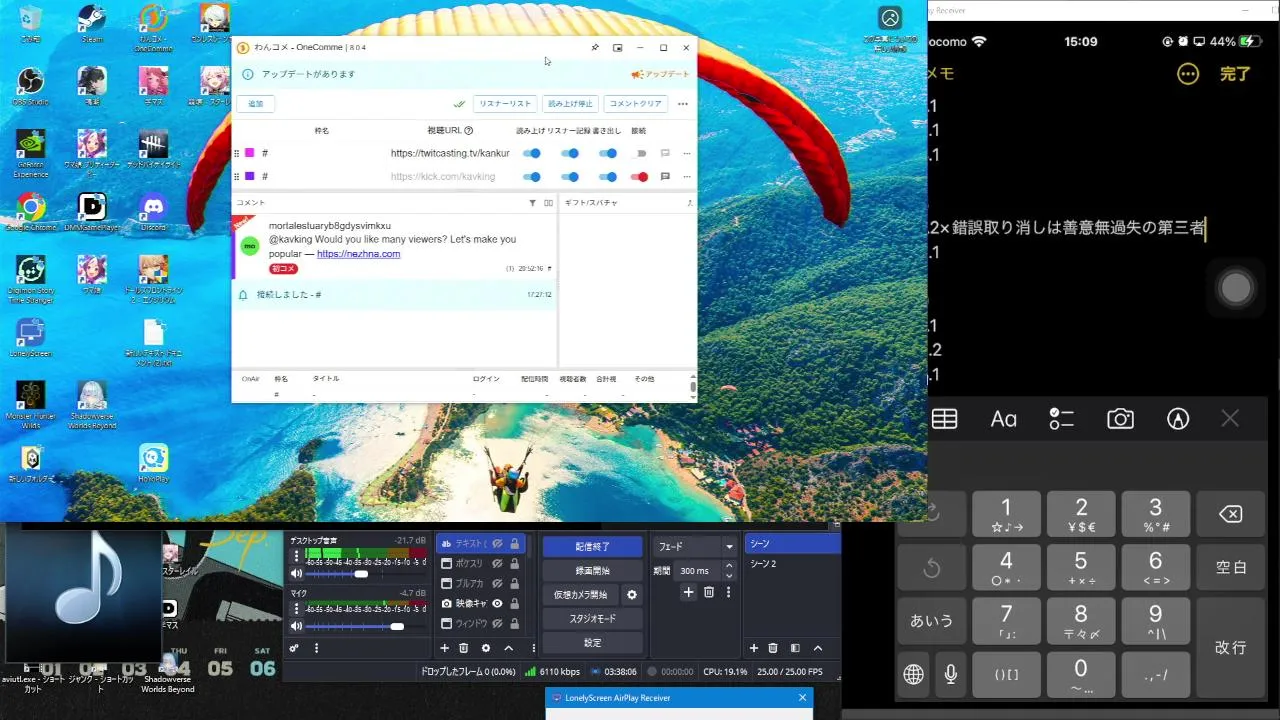This screenshot has height=720, width=1280.
Task: Remove the scene with trash icon
Action: tap(773, 648)
